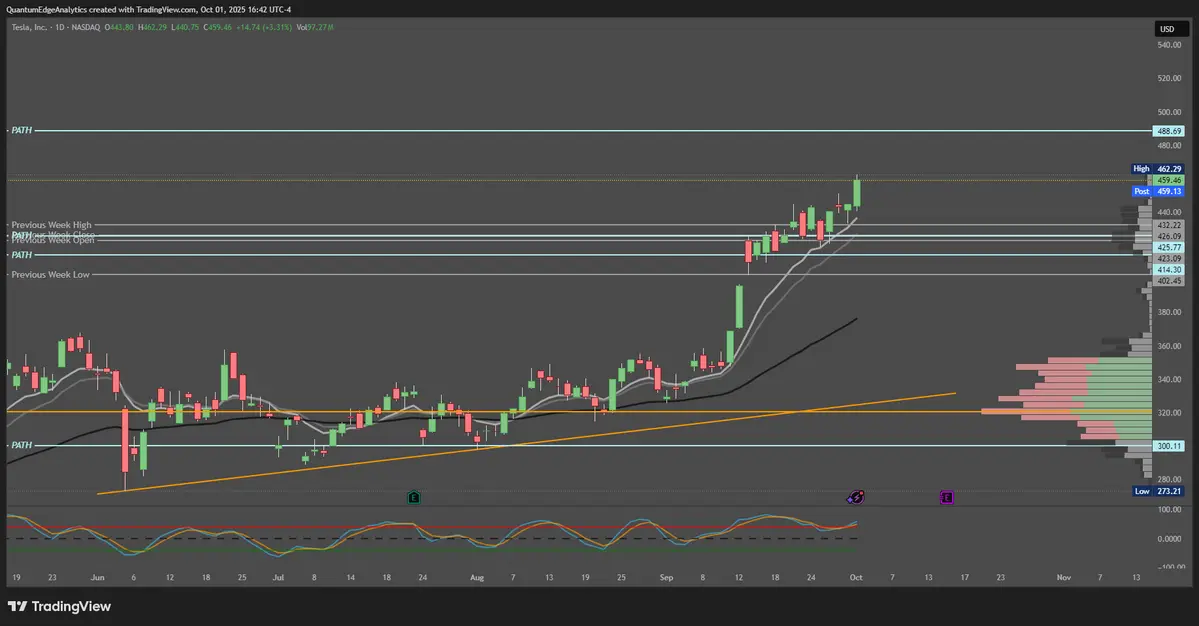This screenshot has width=1199, height=626.
Task: Click the 423.09 price tag
Action: tap(1168, 258)
